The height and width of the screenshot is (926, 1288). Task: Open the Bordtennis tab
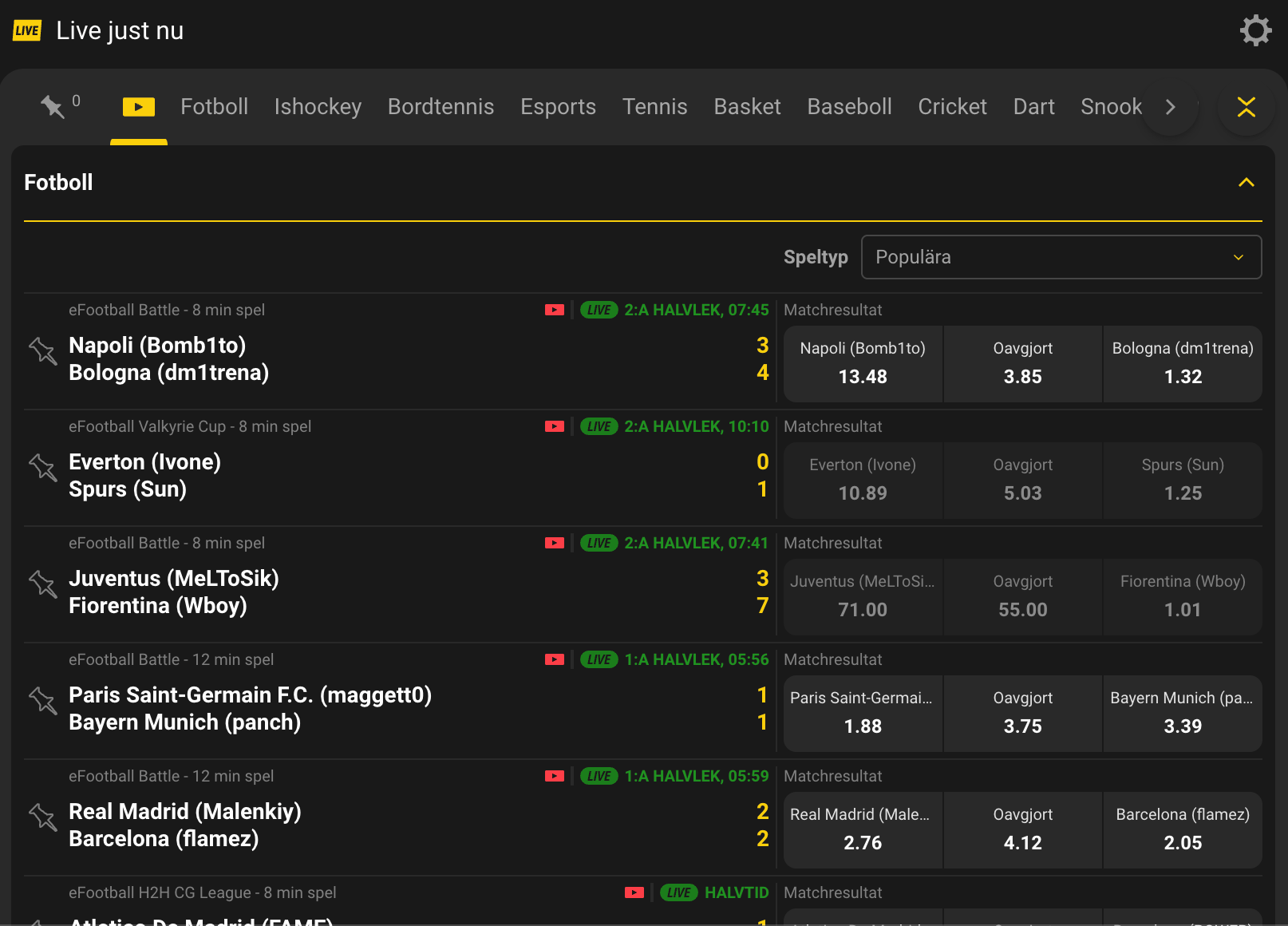441,107
